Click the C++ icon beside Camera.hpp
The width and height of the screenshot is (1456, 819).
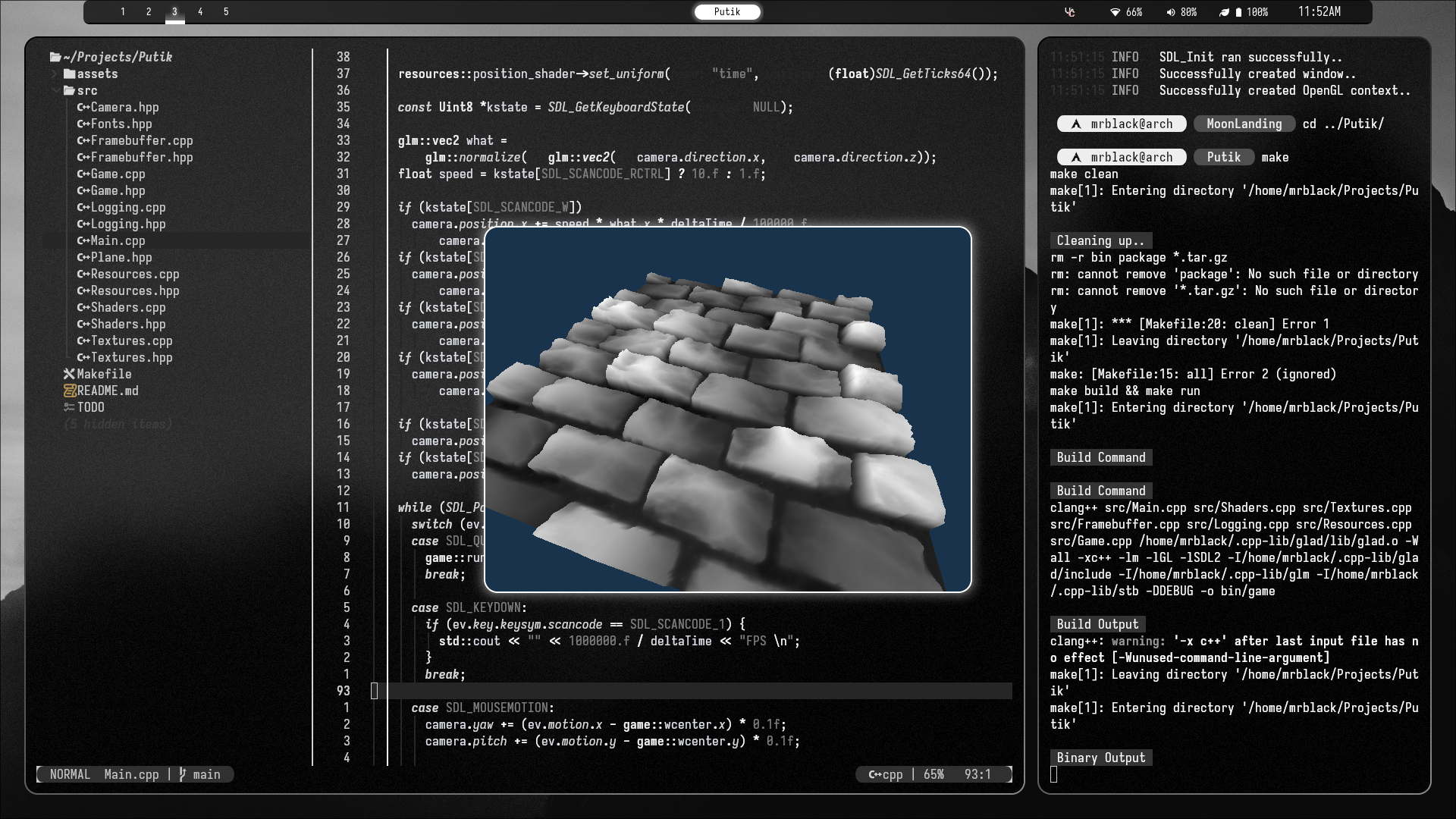pyautogui.click(x=83, y=108)
